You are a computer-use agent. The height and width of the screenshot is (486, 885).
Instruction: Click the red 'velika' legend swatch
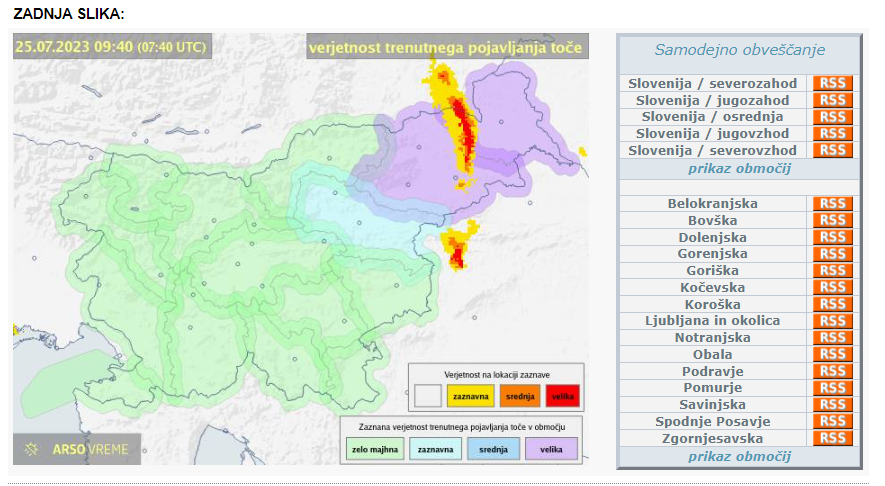[562, 397]
